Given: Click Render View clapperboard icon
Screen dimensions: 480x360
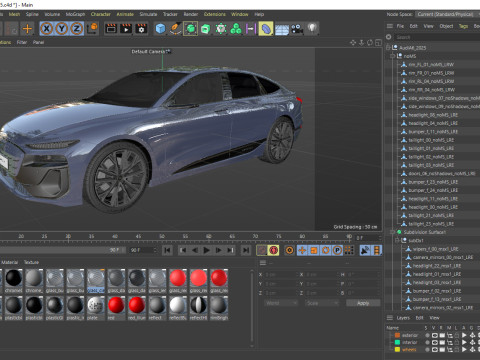Looking at the screenshot, I should pyautogui.click(x=111, y=29).
